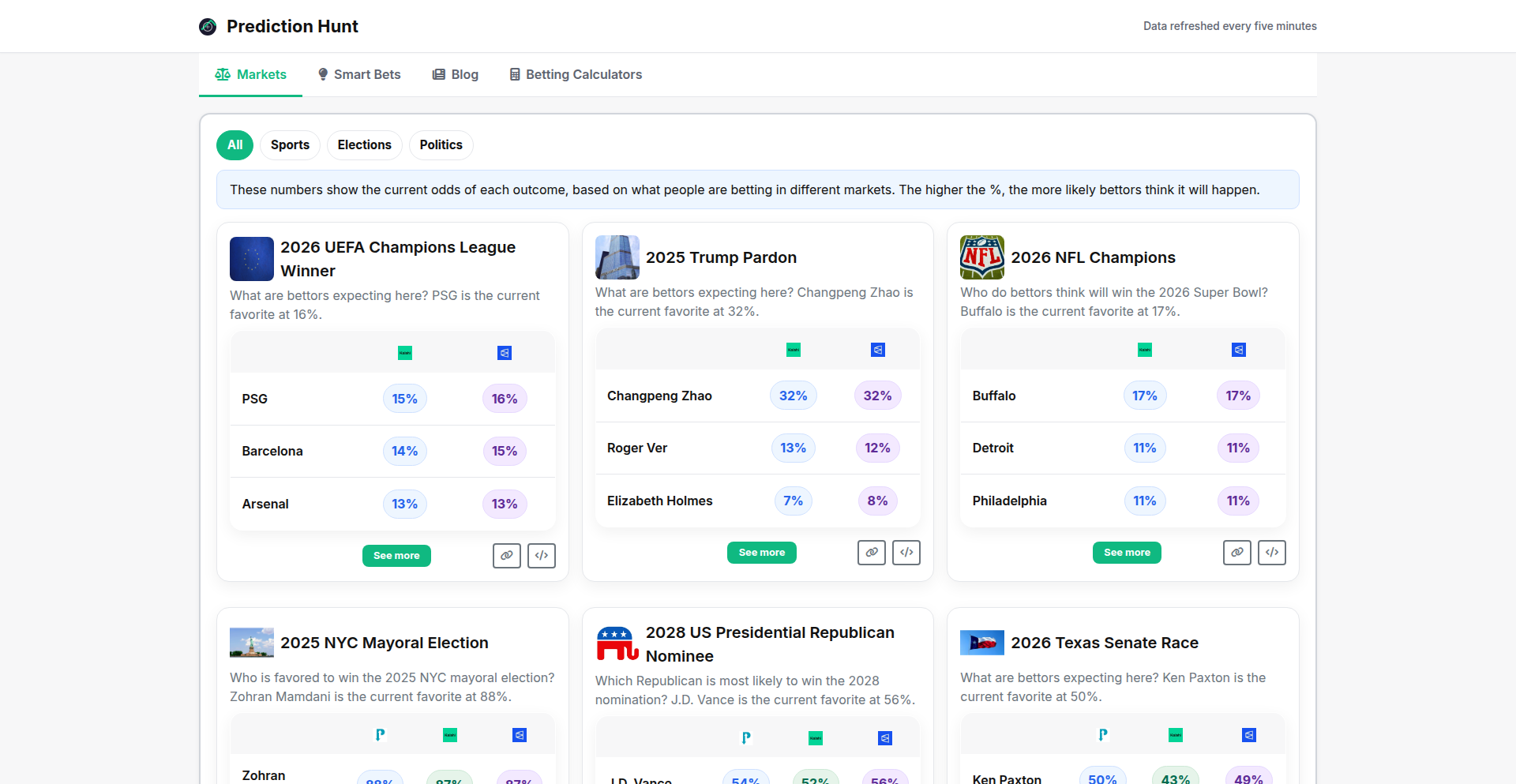Expand NFL Champions card with See more
The width and height of the screenshot is (1516, 784).
1127,553
